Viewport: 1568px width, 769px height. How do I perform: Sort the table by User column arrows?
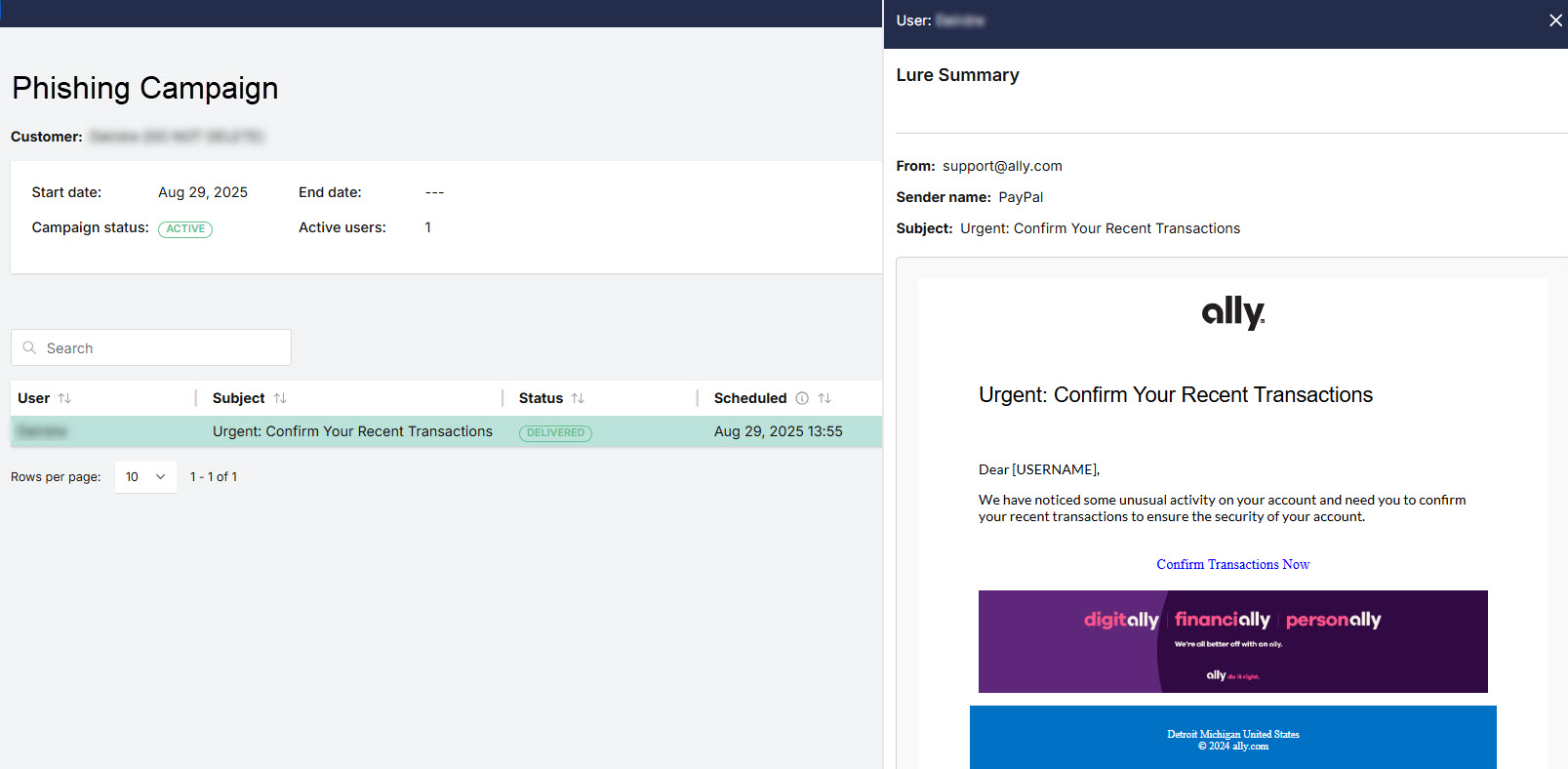pos(64,398)
